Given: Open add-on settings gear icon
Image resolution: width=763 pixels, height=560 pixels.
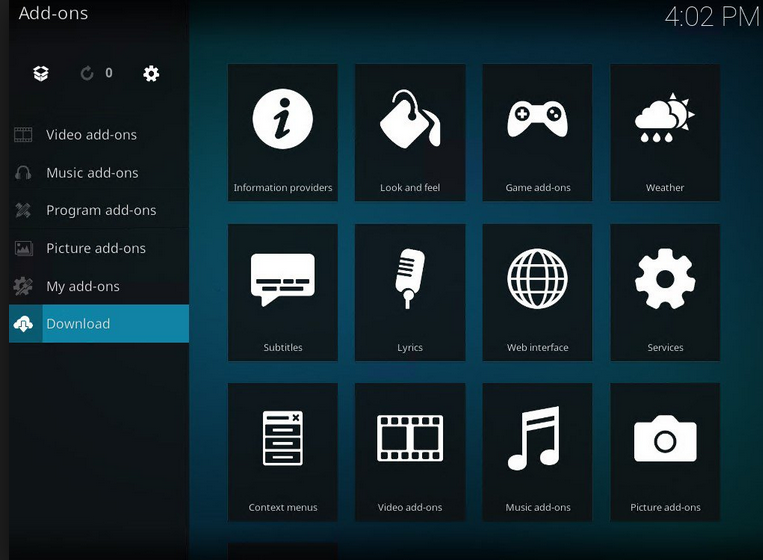Looking at the screenshot, I should (151, 73).
